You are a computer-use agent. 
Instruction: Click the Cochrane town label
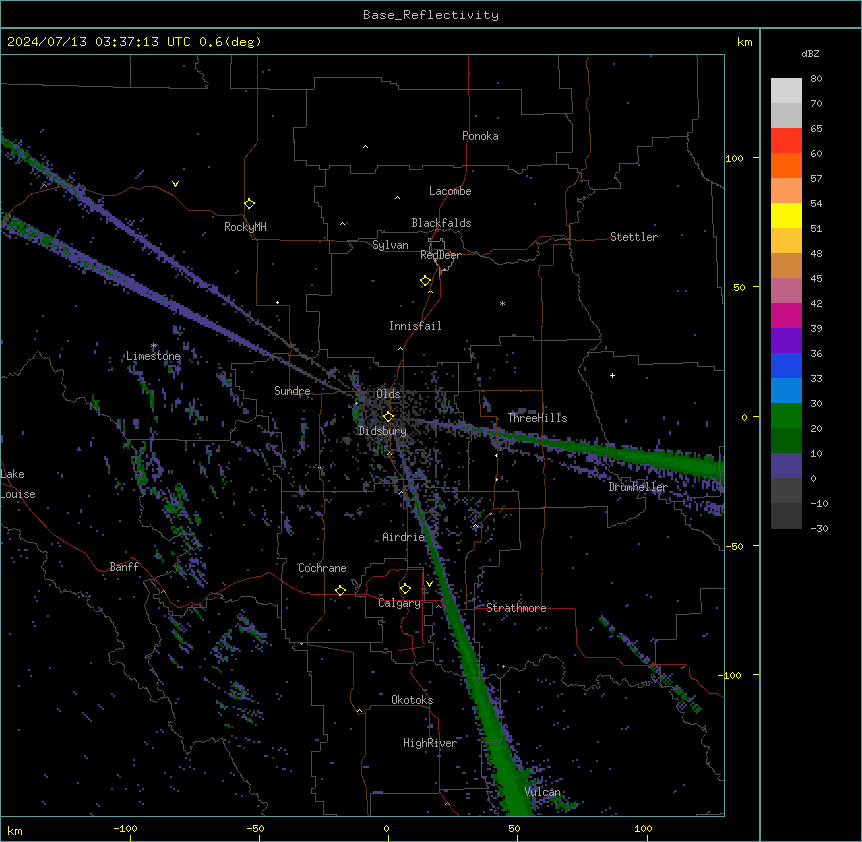click(x=322, y=568)
